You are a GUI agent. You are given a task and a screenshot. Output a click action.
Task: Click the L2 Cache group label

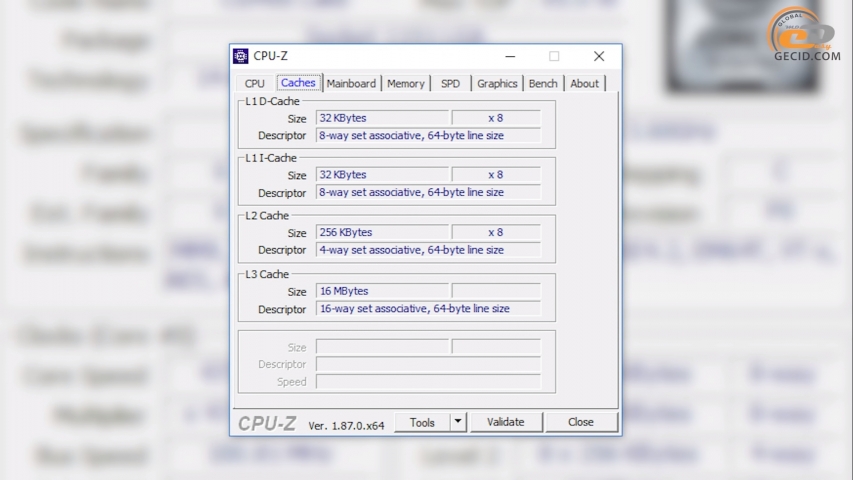[267, 216]
